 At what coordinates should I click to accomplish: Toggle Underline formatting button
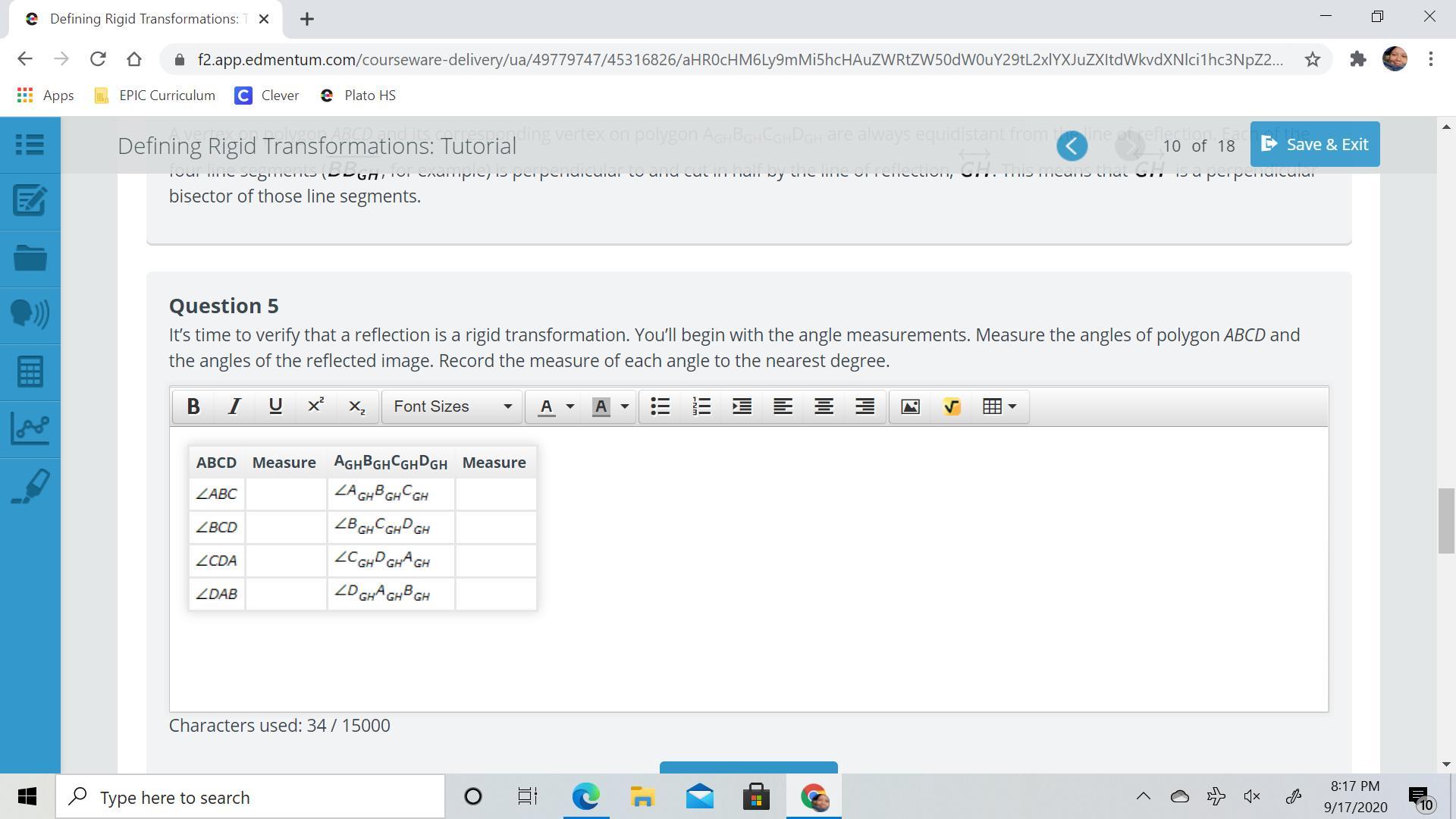point(275,406)
